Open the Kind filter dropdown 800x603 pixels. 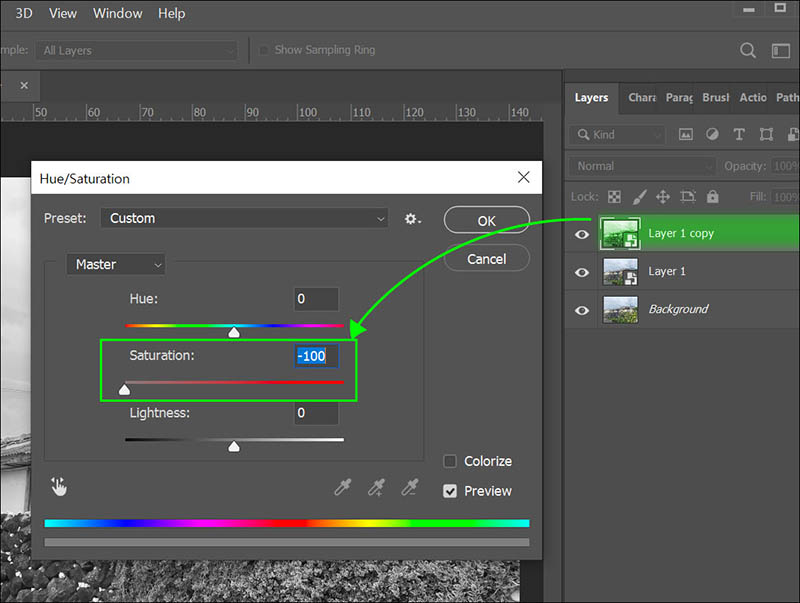(617, 135)
